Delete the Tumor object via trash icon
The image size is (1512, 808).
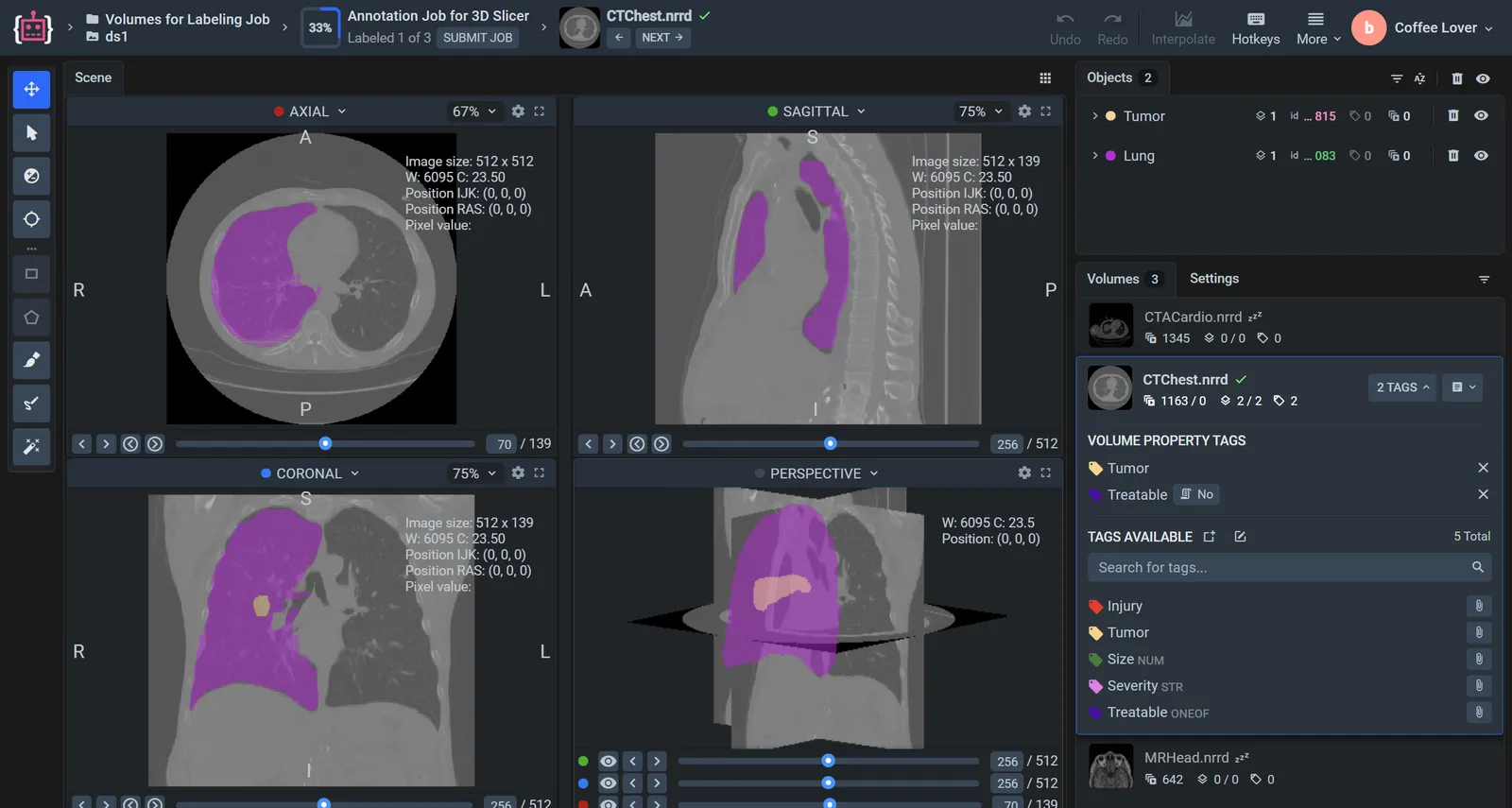pyautogui.click(x=1453, y=116)
